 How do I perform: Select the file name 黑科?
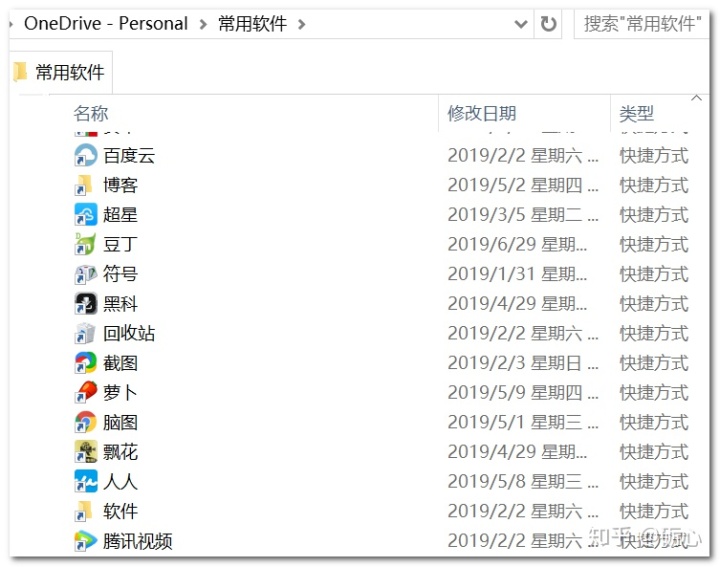tap(120, 303)
